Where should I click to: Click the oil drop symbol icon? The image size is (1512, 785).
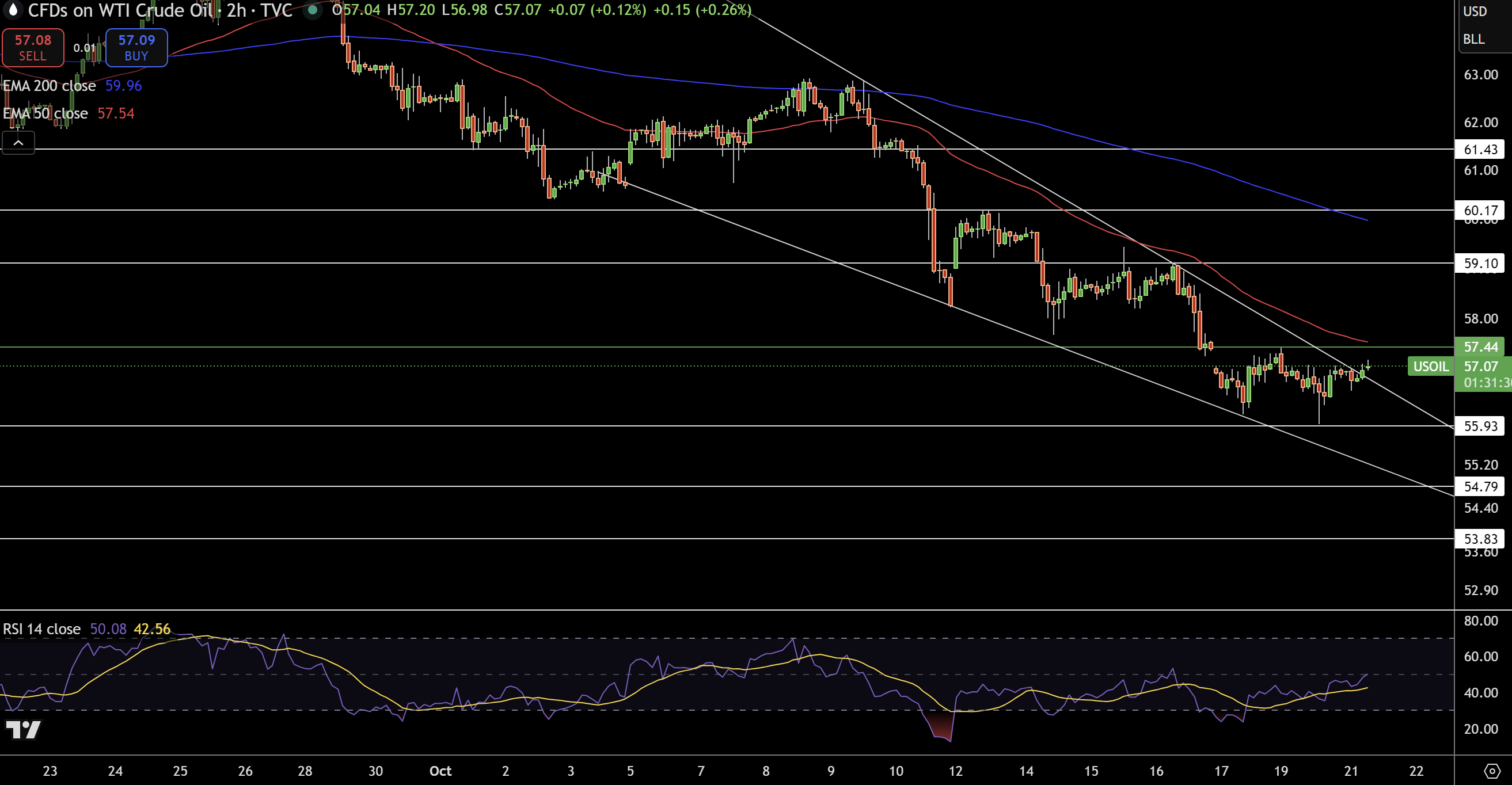click(x=13, y=9)
